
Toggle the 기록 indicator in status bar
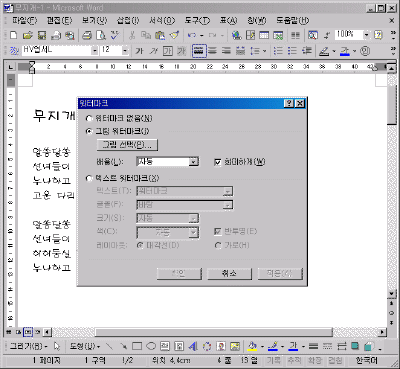(x=273, y=361)
